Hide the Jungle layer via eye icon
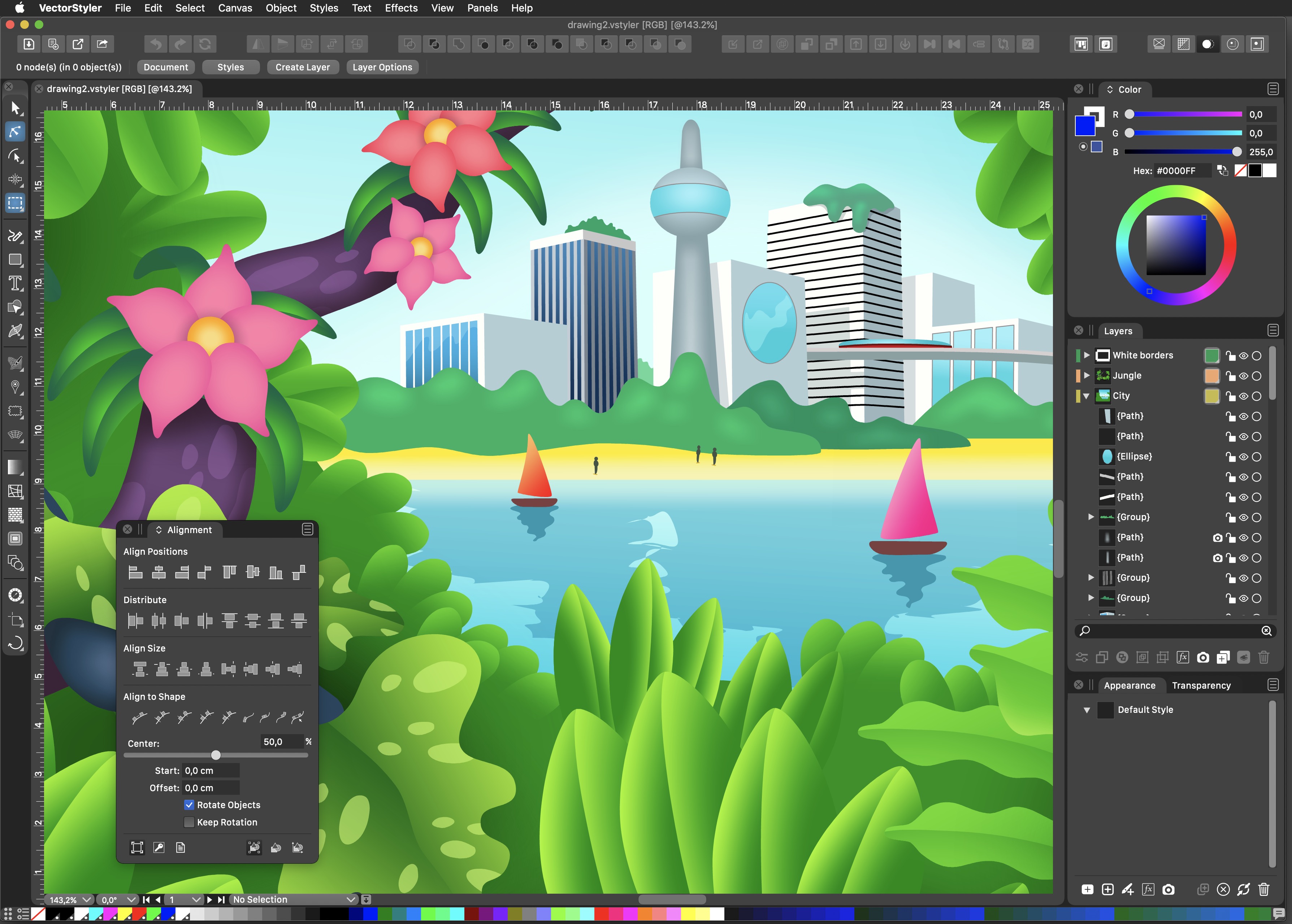Image resolution: width=1292 pixels, height=924 pixels. 1244,376
